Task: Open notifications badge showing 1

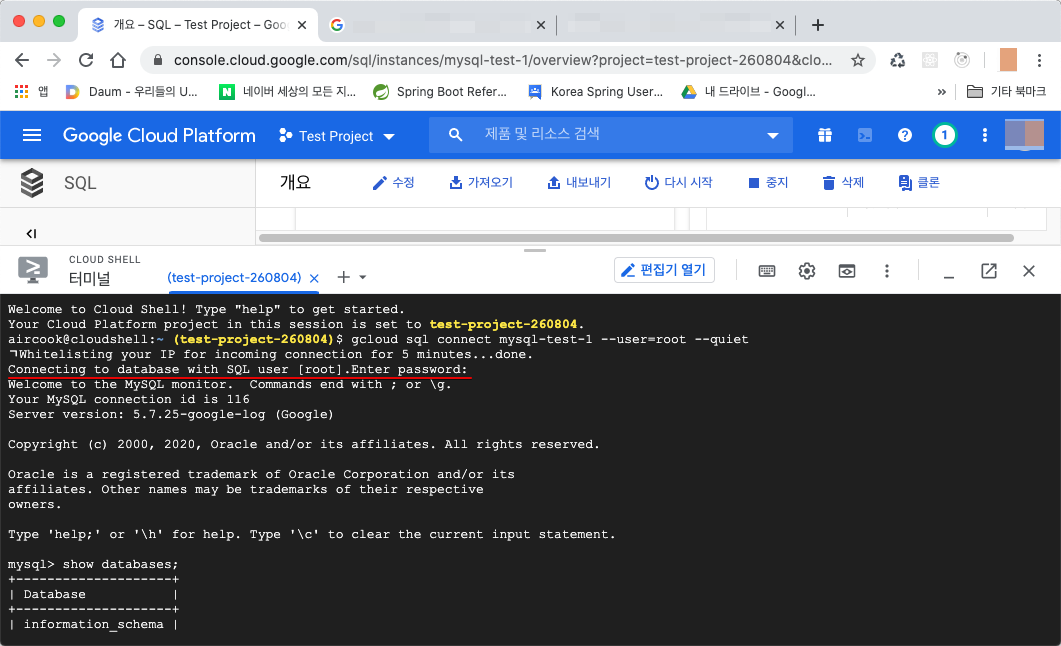Action: (x=945, y=135)
